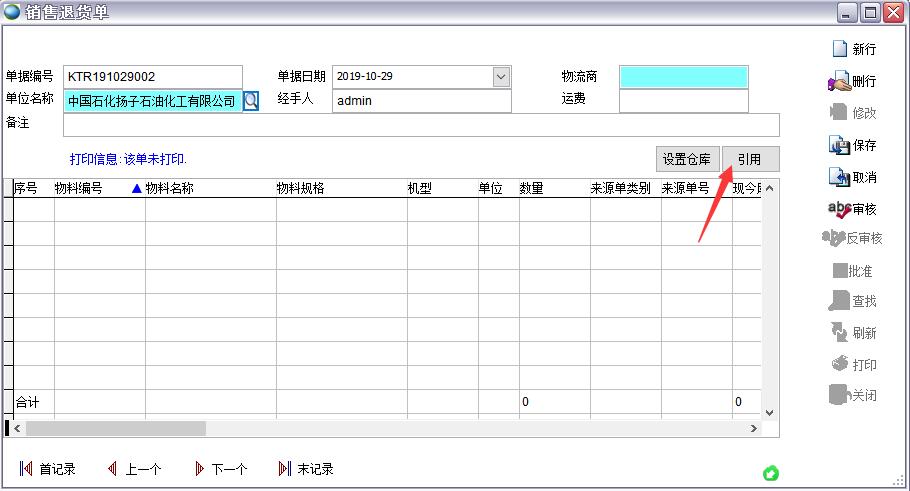The image size is (910, 491).
Task: Click the 设置仓库 button
Action: [687, 159]
